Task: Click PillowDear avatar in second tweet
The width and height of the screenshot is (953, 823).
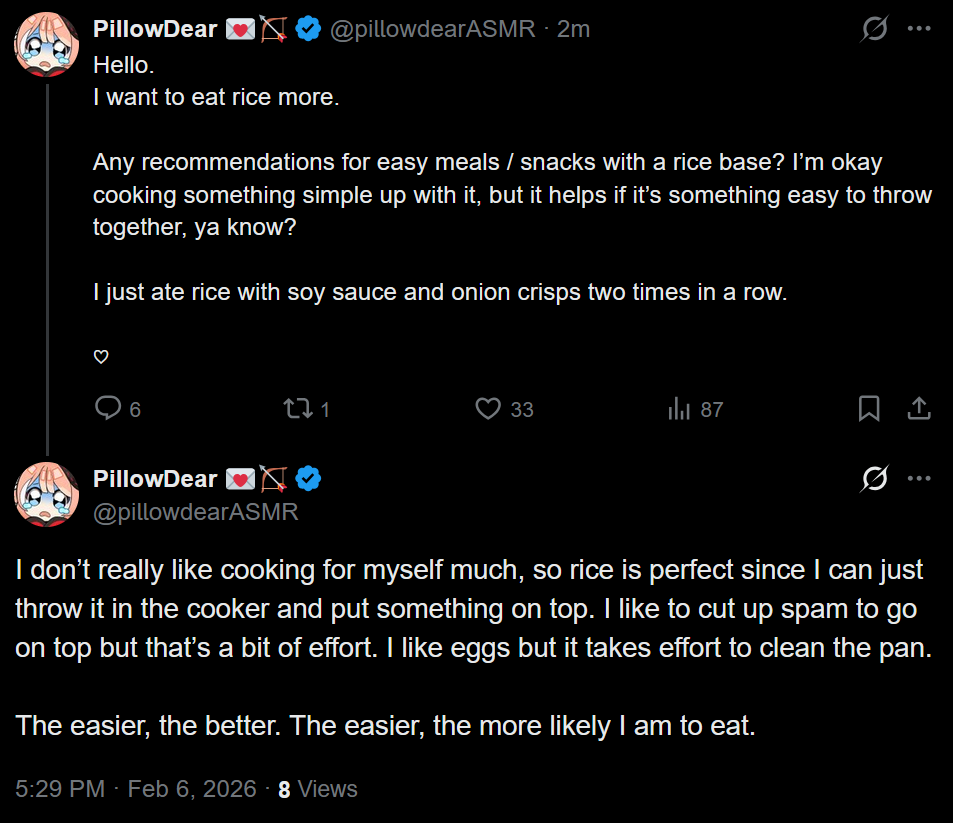Action: click(46, 494)
